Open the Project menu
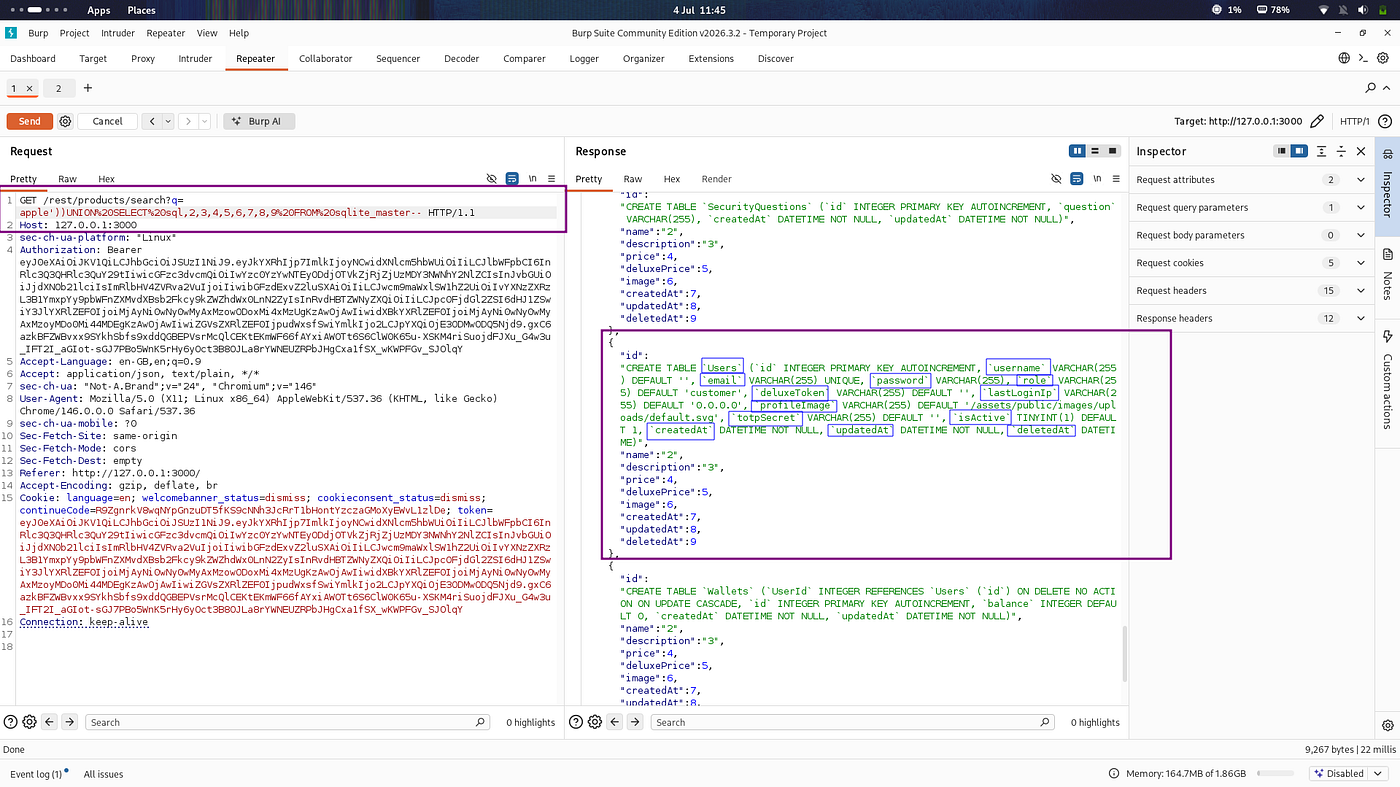1400x787 pixels. tap(74, 33)
